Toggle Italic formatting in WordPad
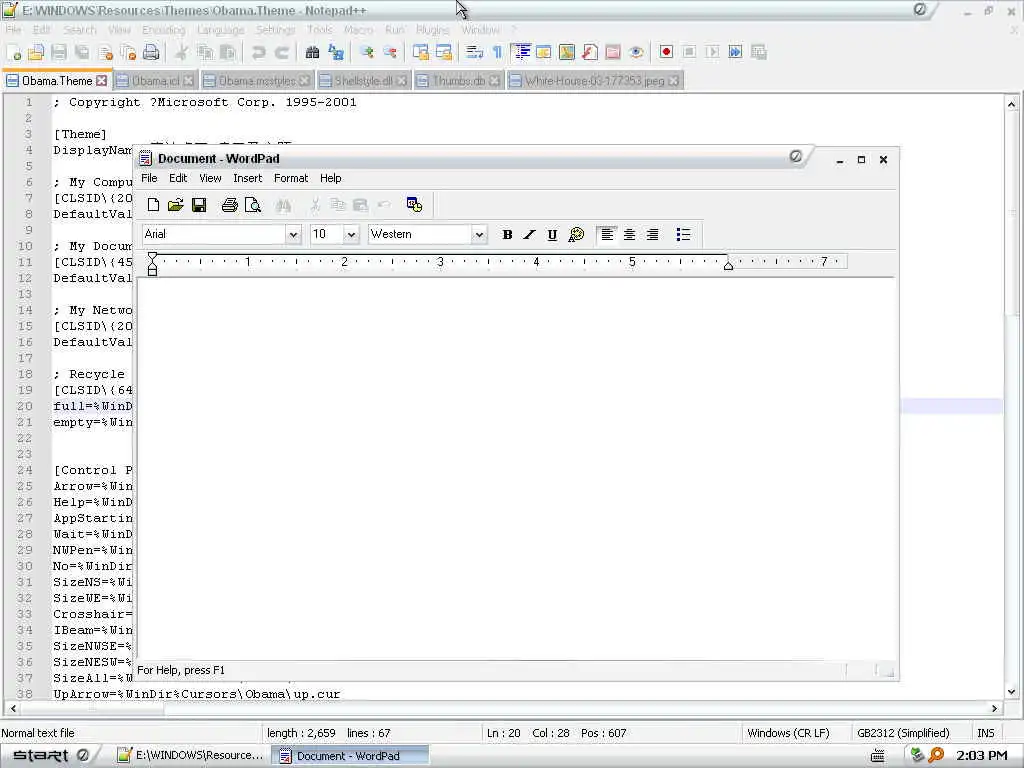The width and height of the screenshot is (1024, 768). (x=530, y=234)
